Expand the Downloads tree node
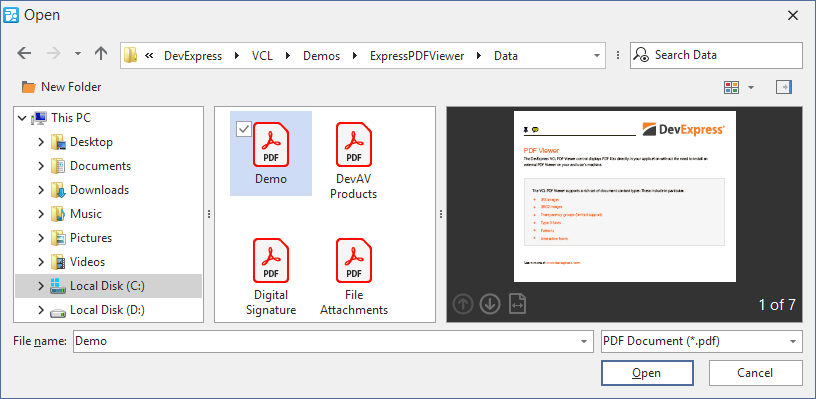 point(41,190)
